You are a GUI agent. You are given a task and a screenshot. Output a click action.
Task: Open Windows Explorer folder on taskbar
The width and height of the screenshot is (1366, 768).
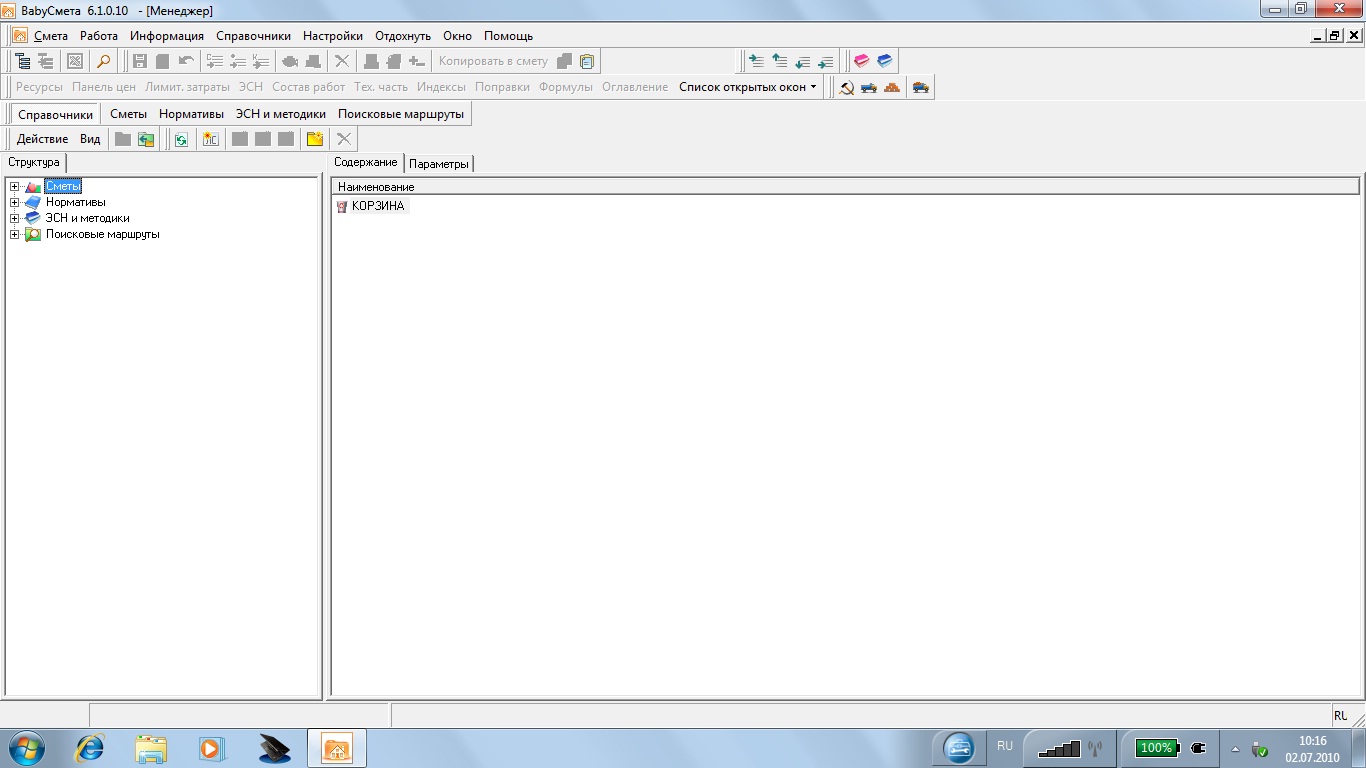pos(152,747)
